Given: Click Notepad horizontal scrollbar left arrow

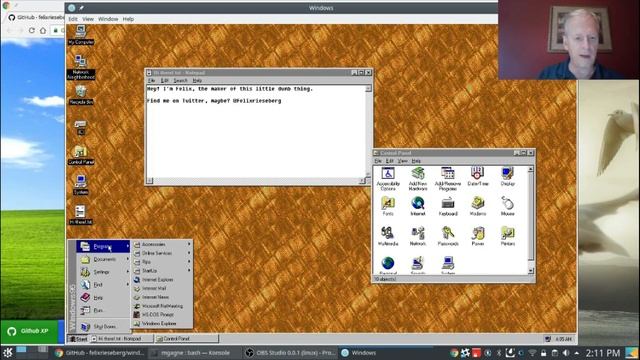Looking at the screenshot, I should pyautogui.click(x=150, y=180).
